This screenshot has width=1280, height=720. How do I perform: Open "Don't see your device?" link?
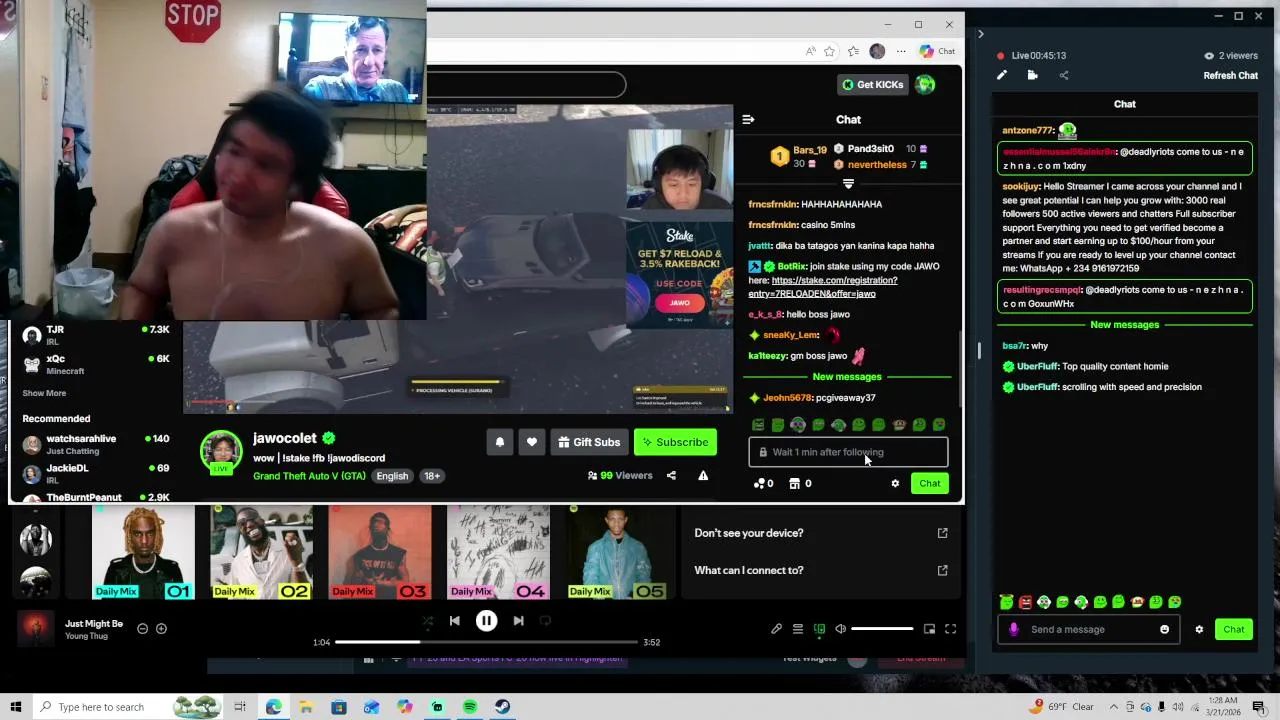(x=820, y=533)
